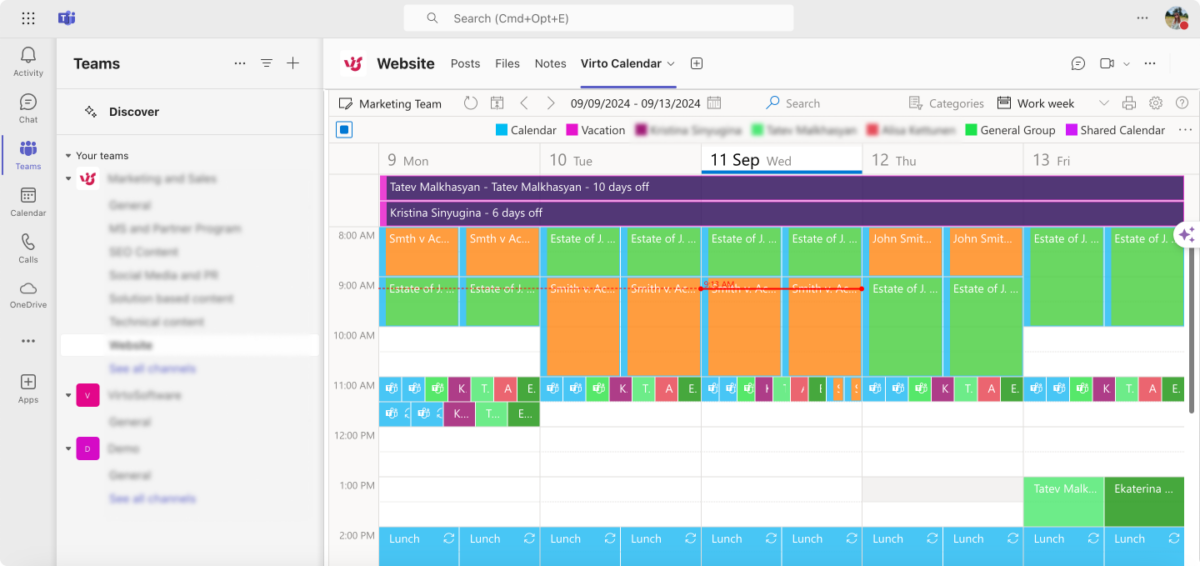Image resolution: width=1200 pixels, height=566 pixels.
Task: Collapse the Marketing and Sales team
Action: (68, 179)
